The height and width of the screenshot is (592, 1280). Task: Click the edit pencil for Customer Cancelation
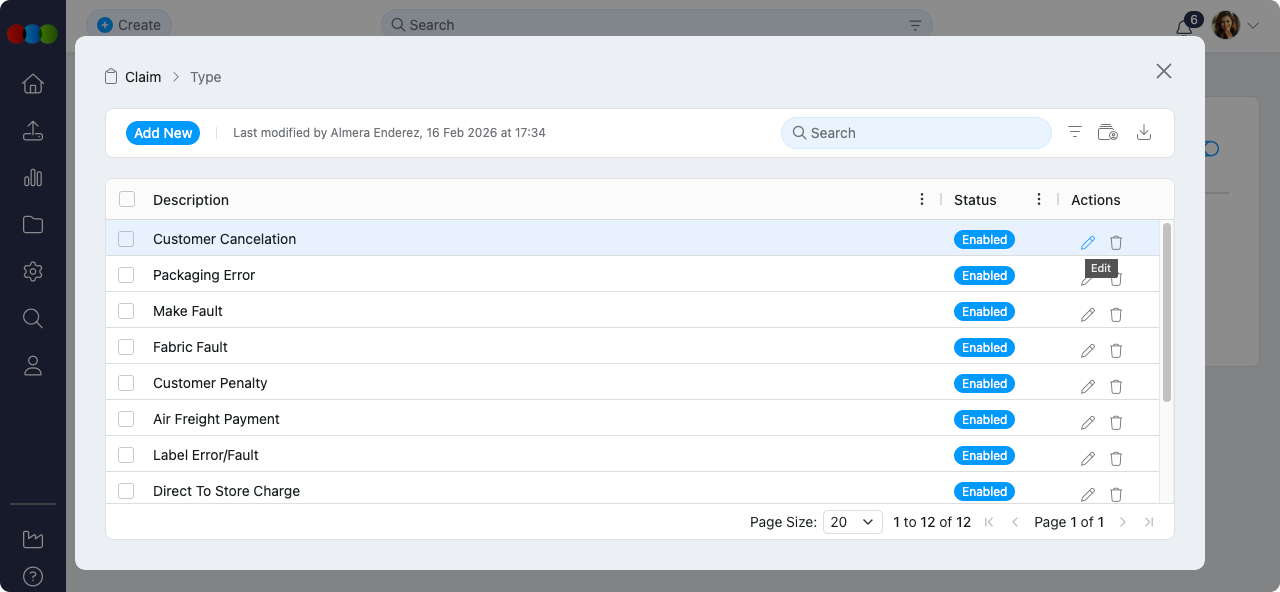point(1088,242)
